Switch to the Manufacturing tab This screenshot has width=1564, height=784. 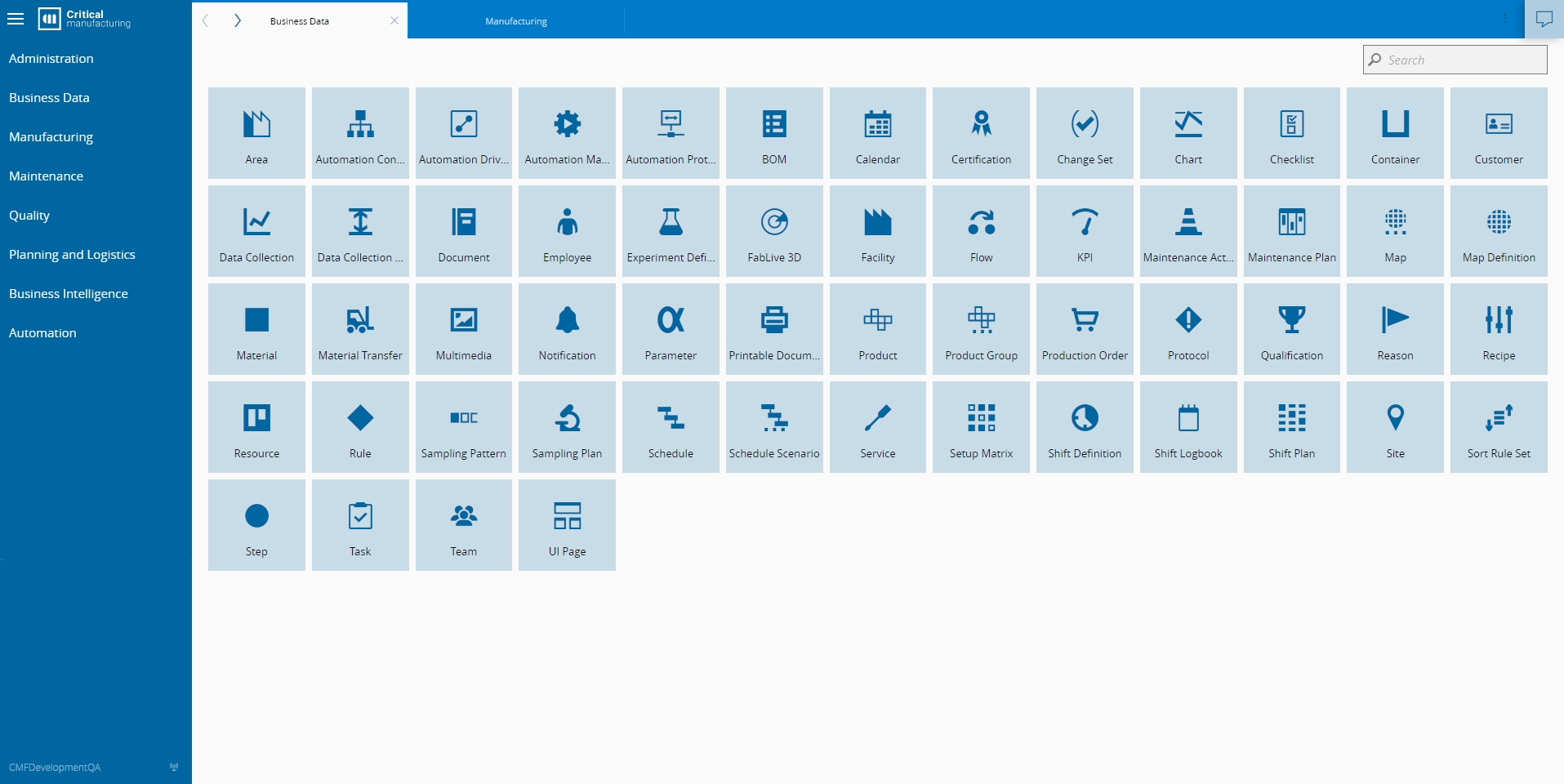(x=516, y=21)
